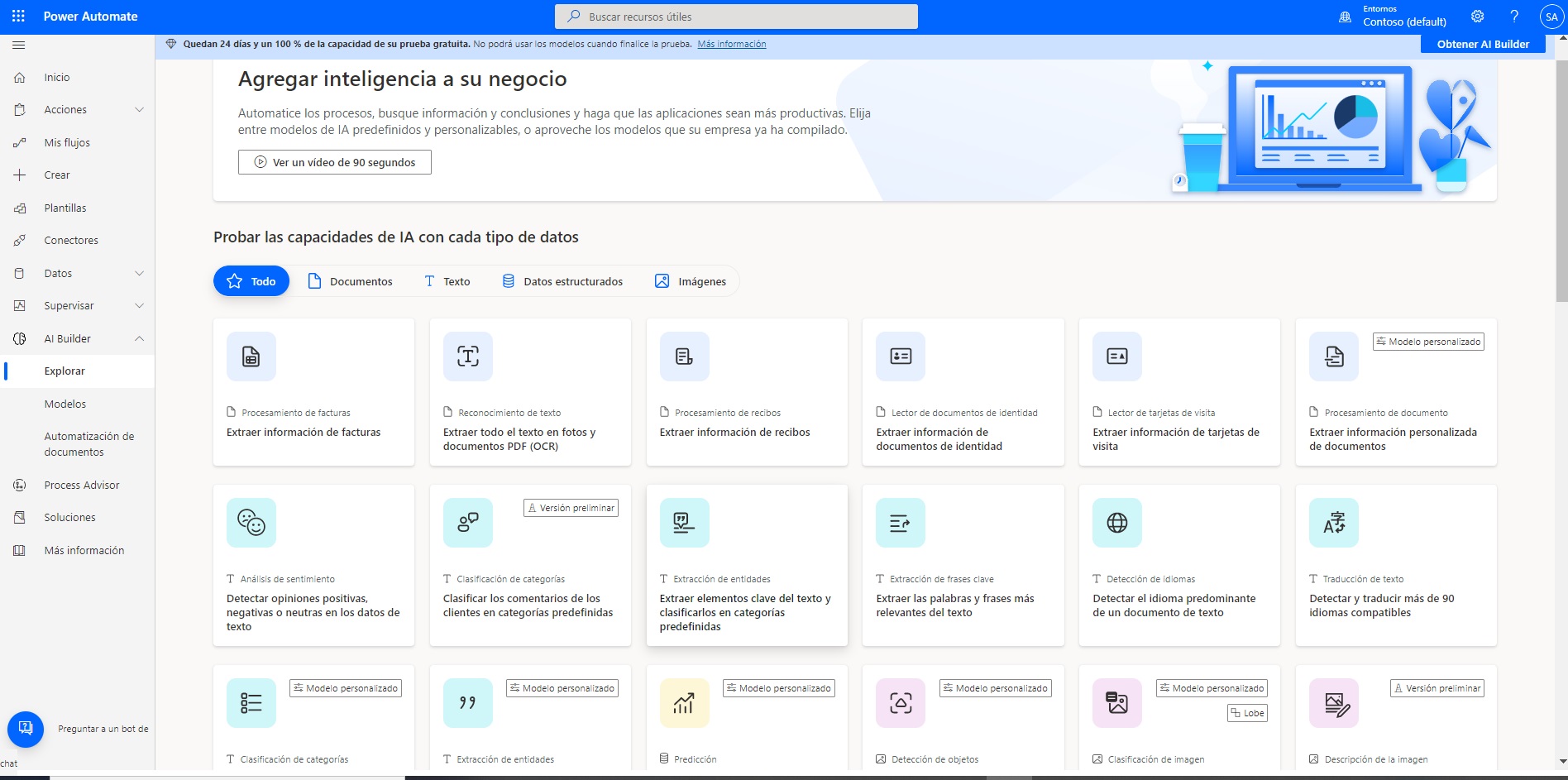The height and width of the screenshot is (780, 1568).
Task: Expand the Datos menu chevron
Action: click(x=139, y=273)
